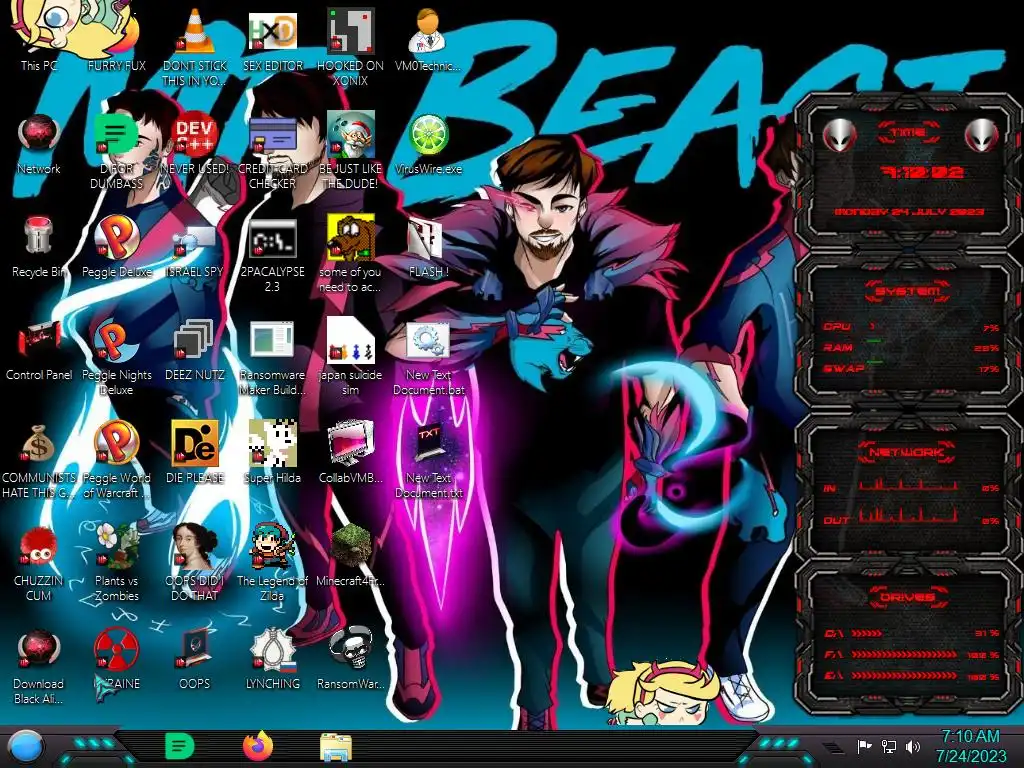Open the japan suicide sim icon

click(x=350, y=357)
